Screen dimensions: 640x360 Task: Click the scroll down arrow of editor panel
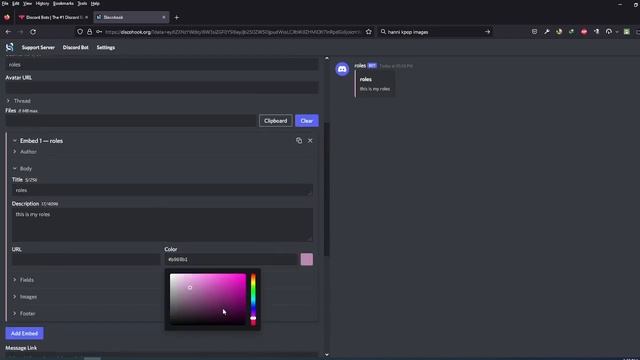coord(327,355)
